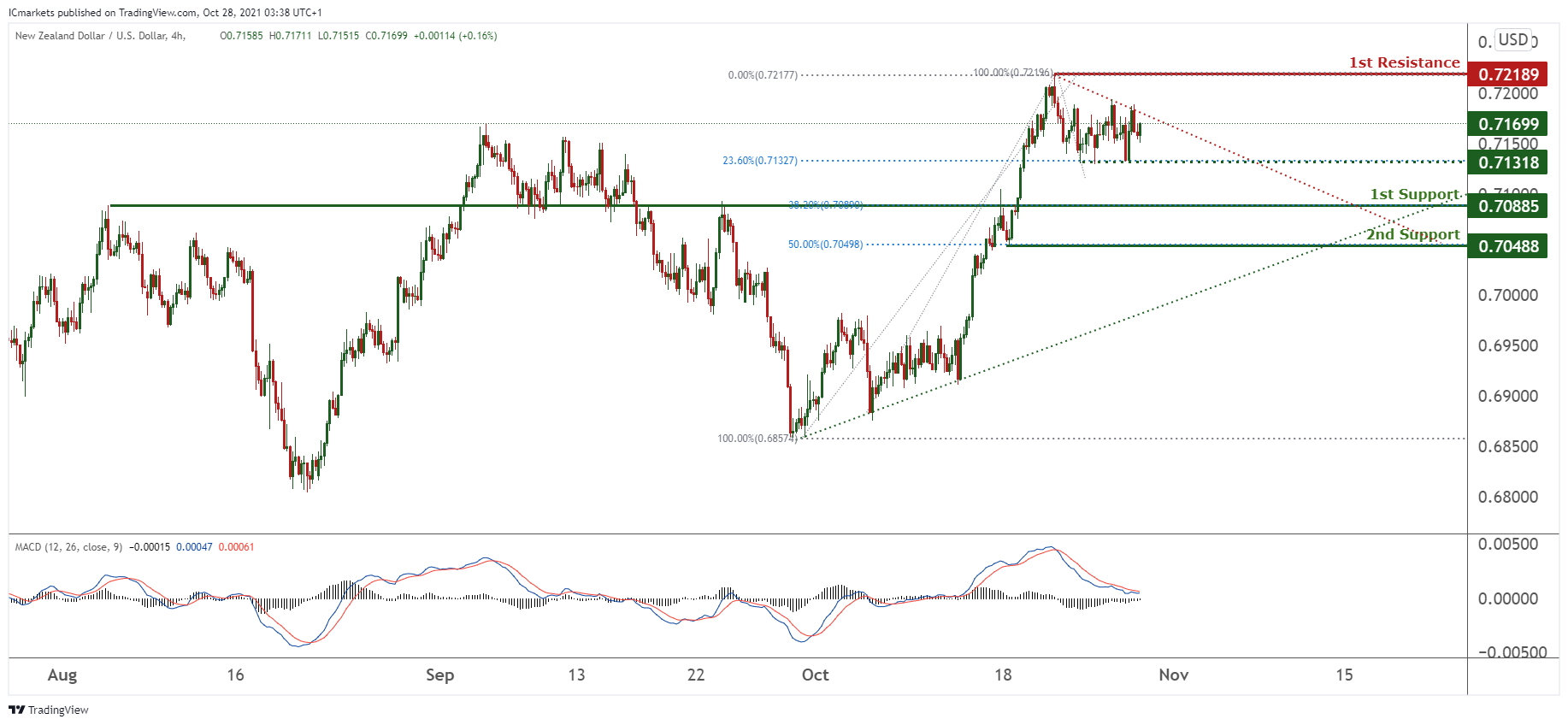Click the MACD (12, 26, close, 9) legend

tap(68, 547)
